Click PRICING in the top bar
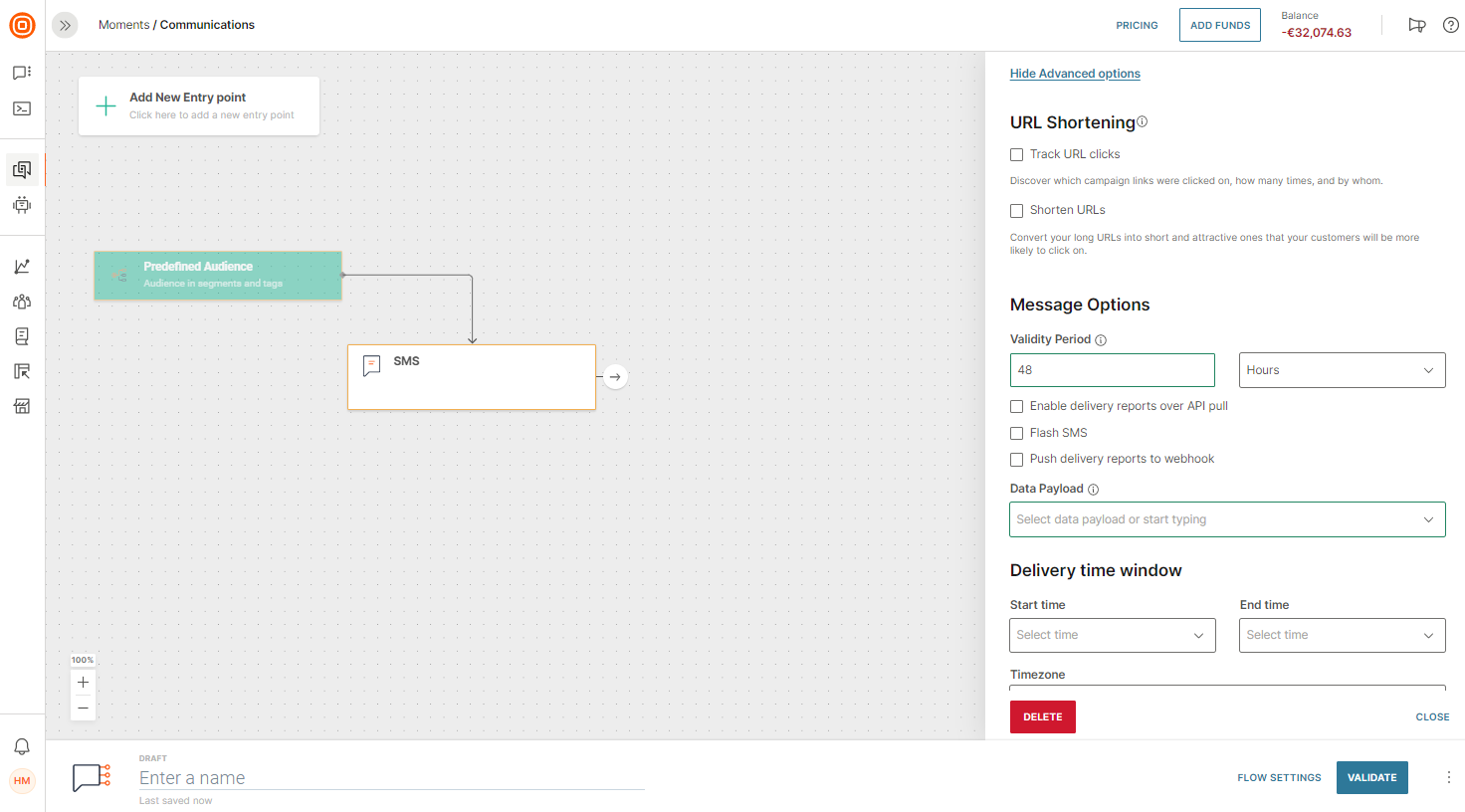 pos(1137,25)
